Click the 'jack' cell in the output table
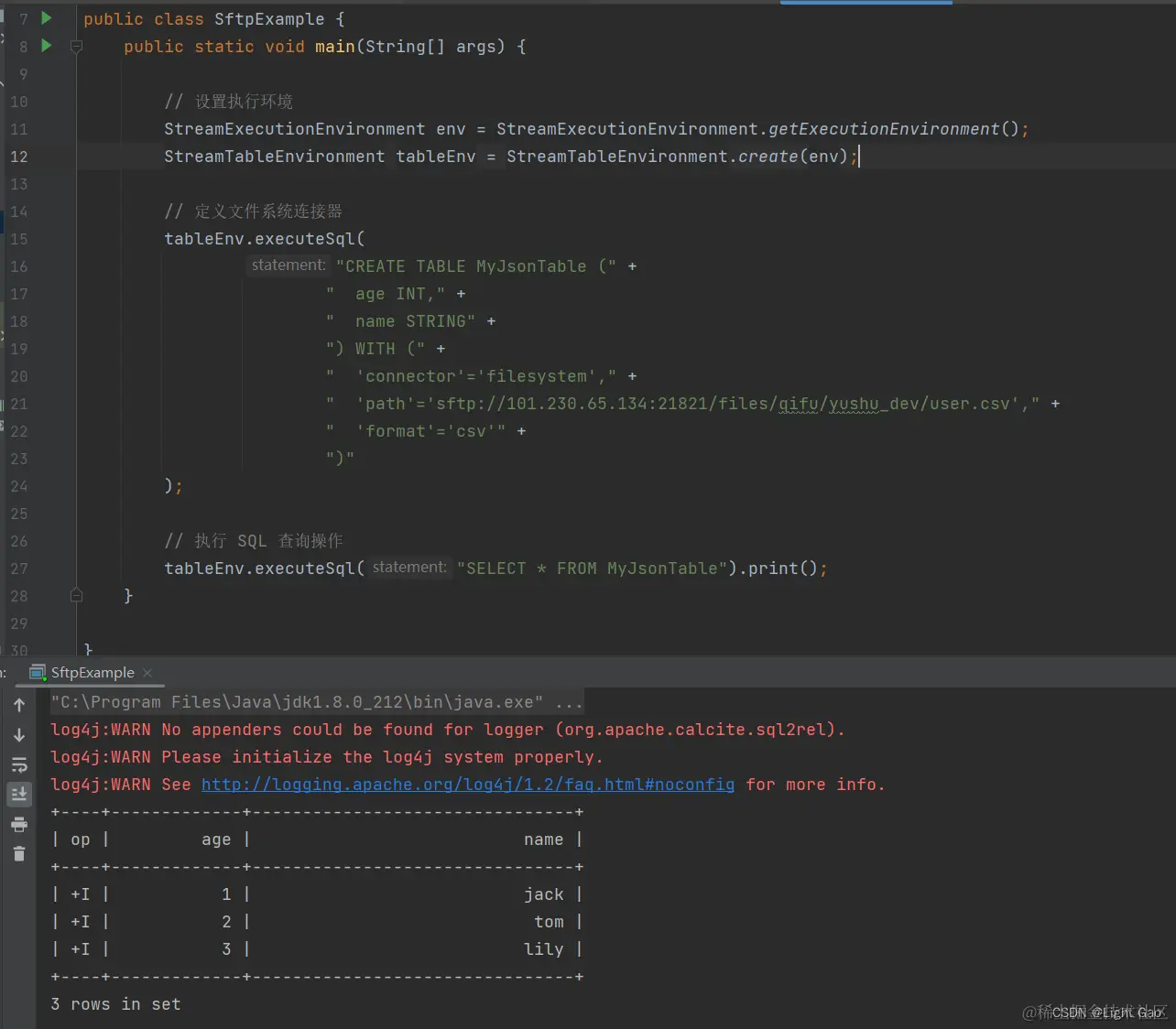This screenshot has height=1029, width=1176. point(543,894)
